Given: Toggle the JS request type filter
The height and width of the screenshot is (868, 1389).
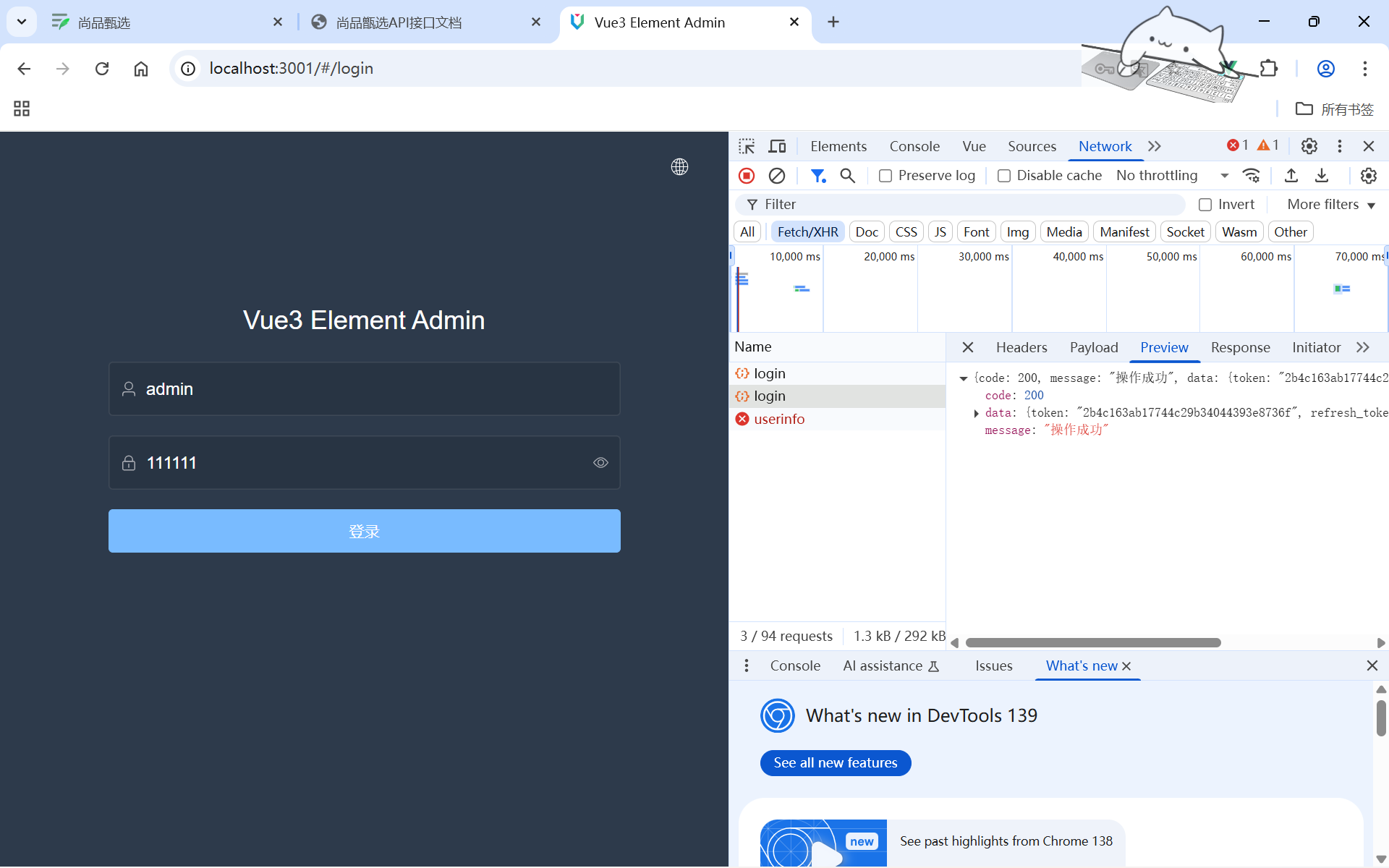Looking at the screenshot, I should [940, 232].
